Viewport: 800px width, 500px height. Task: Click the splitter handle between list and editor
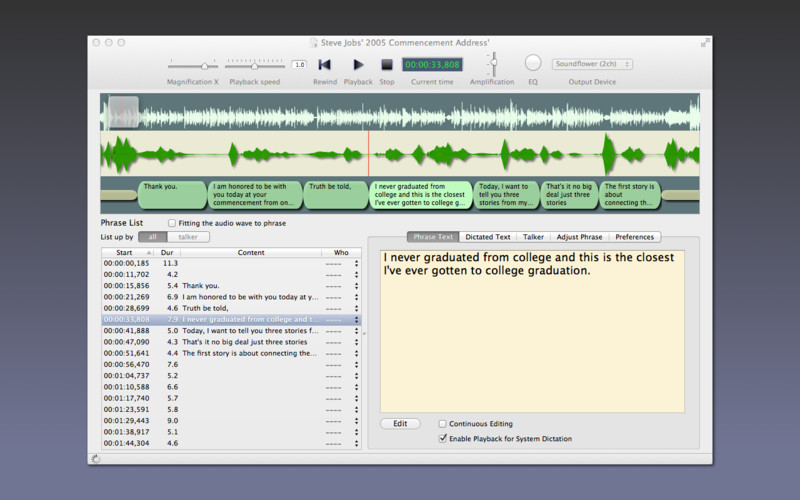364,334
